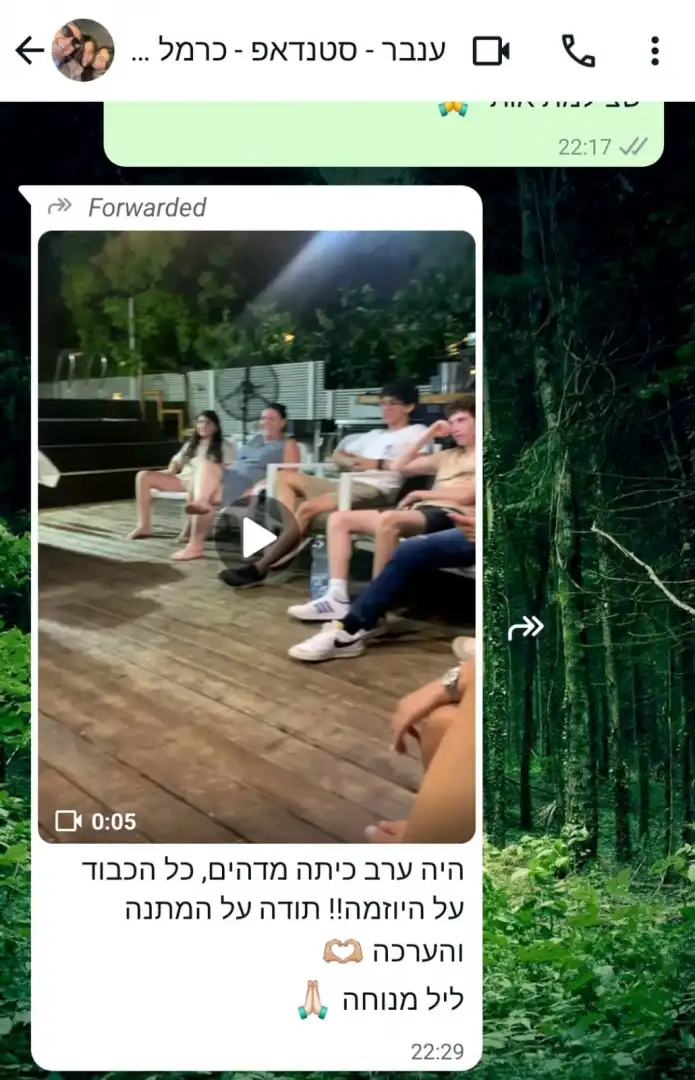Select the green outgoing message bubble
695x1080 pixels.
[x=384, y=134]
